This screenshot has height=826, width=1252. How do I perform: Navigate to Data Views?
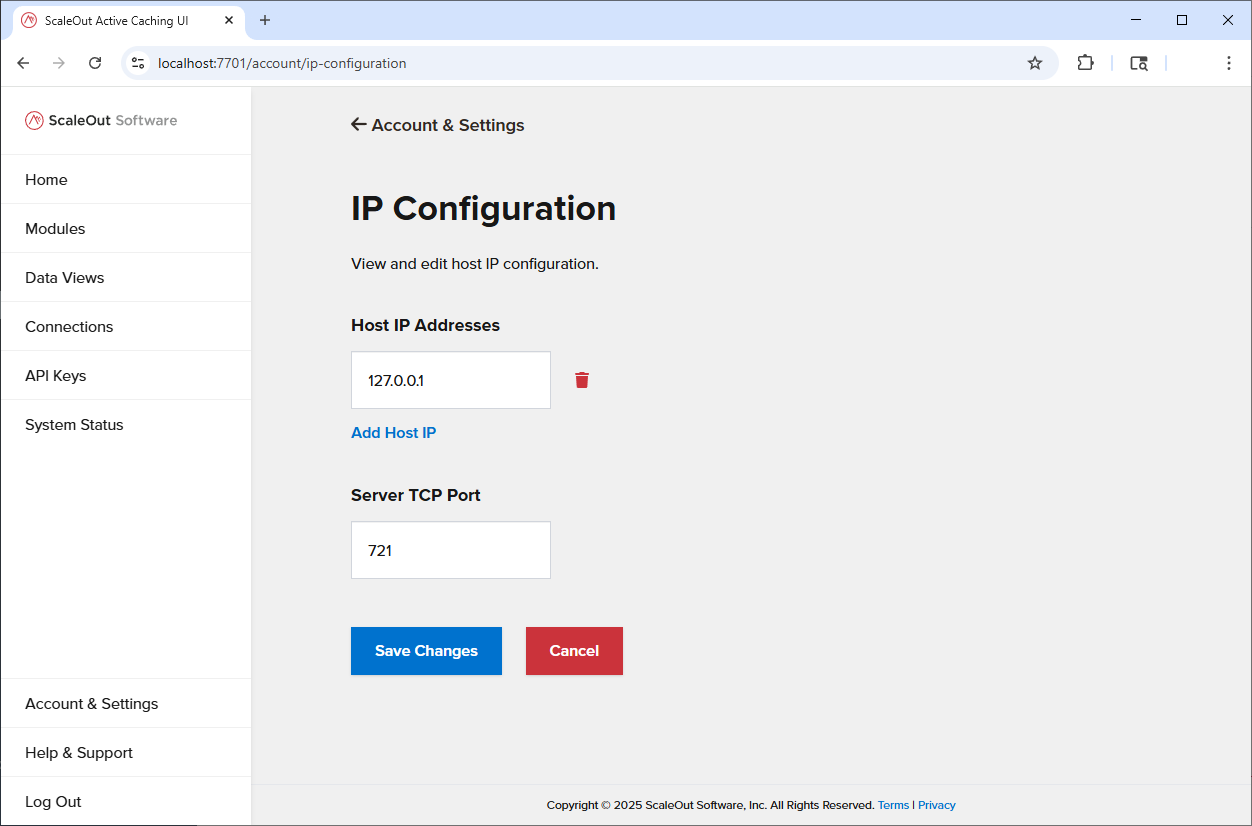(65, 278)
